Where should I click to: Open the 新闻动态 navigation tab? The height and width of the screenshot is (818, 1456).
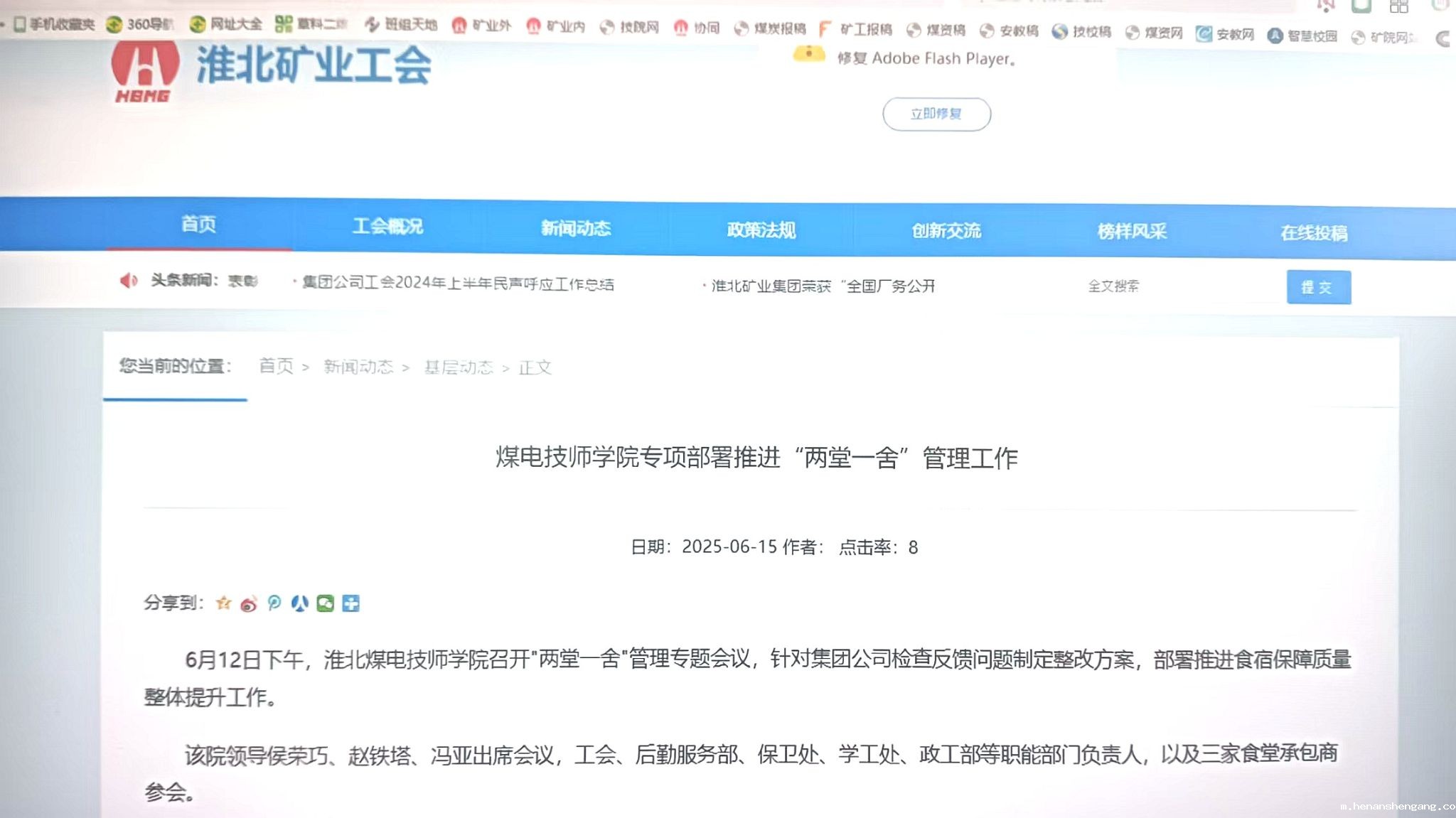click(x=575, y=228)
